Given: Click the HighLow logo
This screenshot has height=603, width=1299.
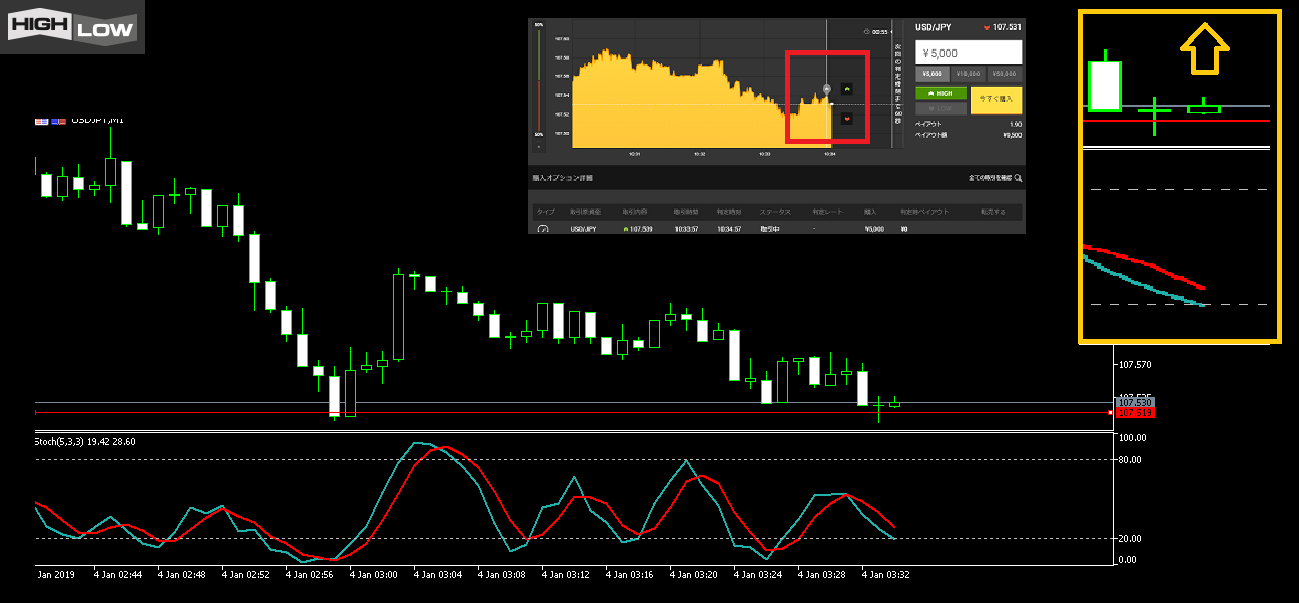Looking at the screenshot, I should [72, 27].
